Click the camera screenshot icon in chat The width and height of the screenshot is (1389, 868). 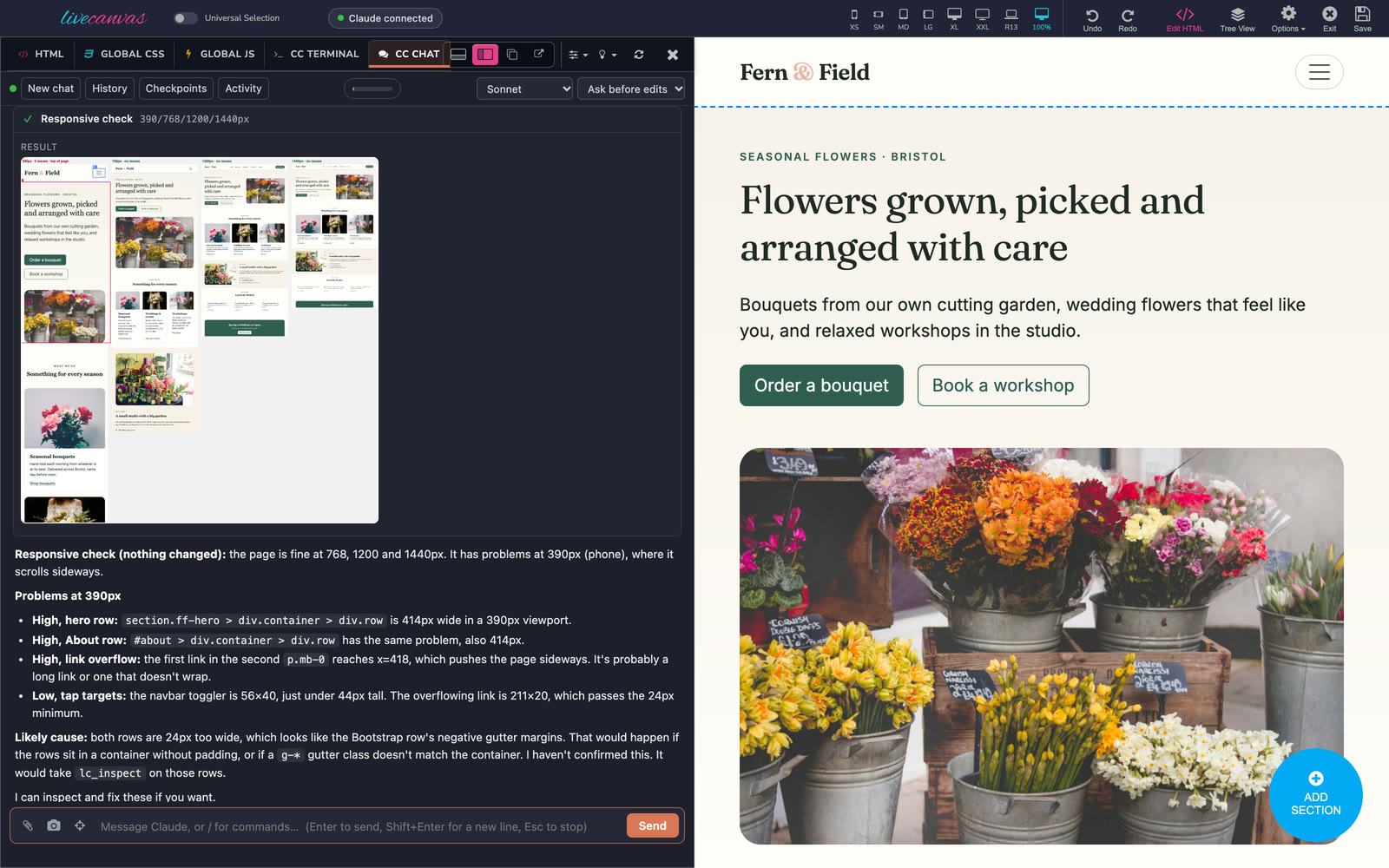[x=54, y=825]
